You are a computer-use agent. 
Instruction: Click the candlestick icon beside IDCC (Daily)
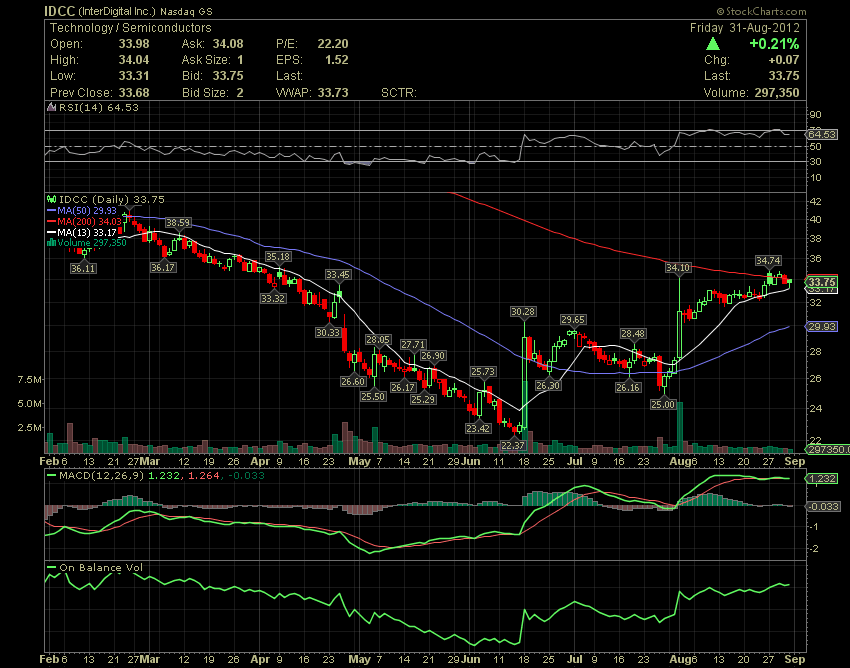[51, 200]
